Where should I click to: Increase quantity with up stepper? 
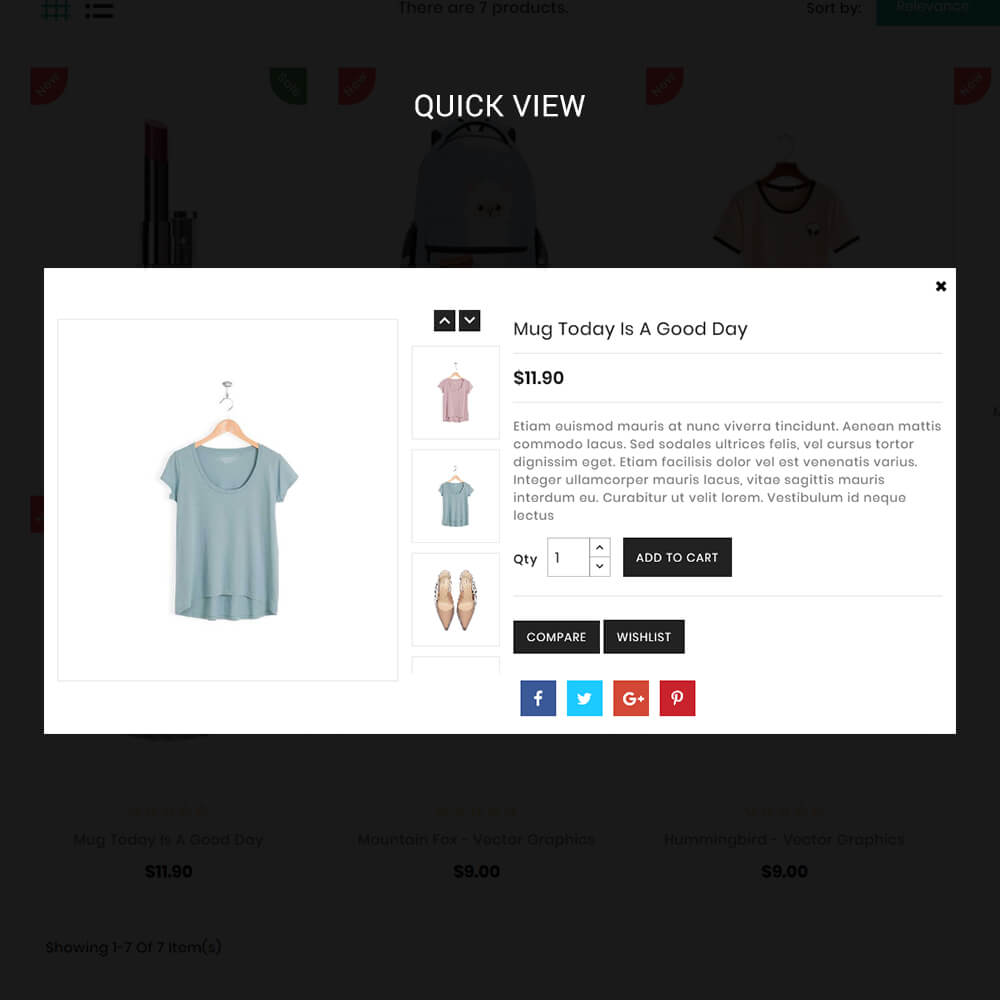coord(599,548)
